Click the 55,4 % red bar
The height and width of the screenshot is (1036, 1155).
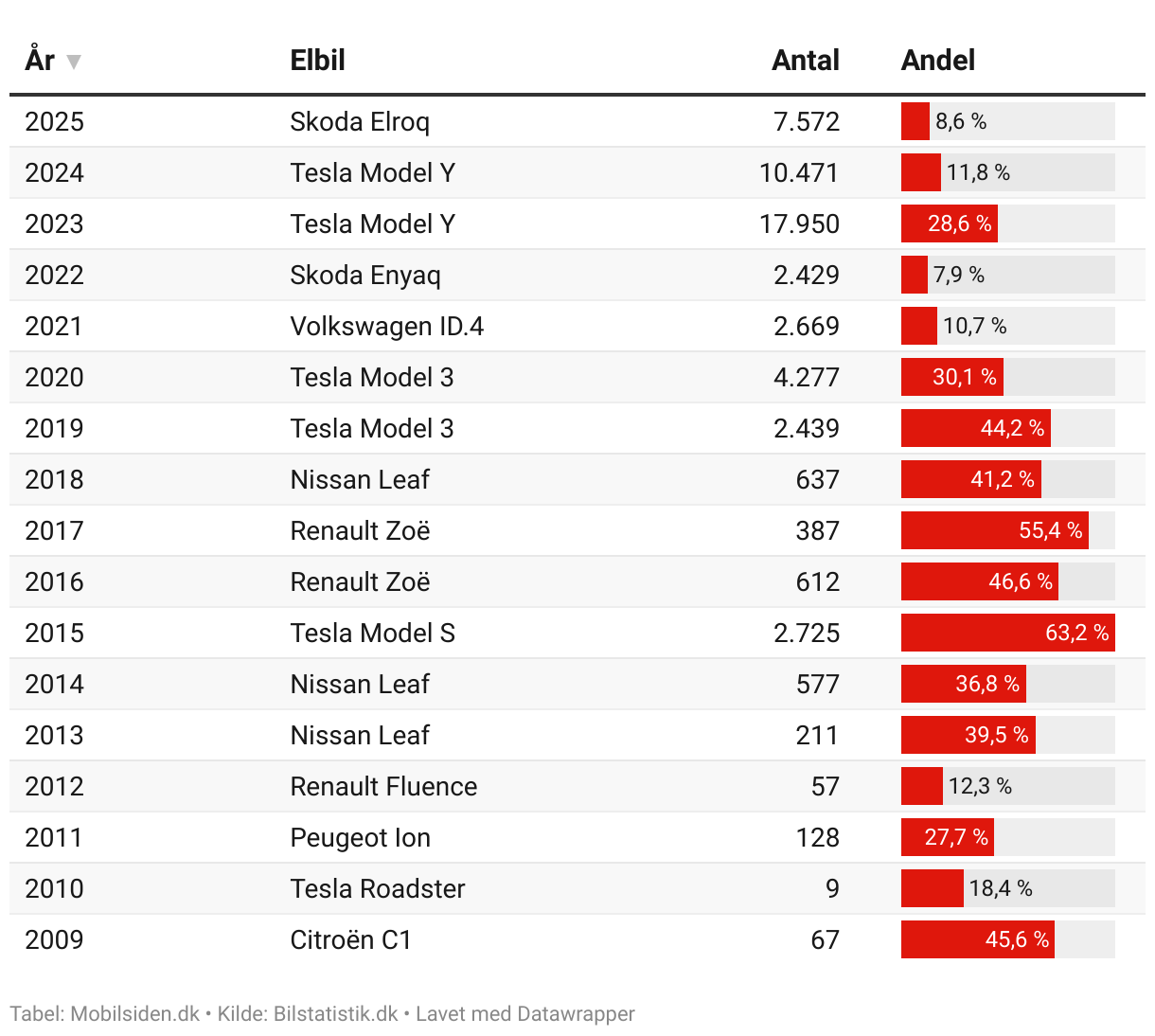coord(994,530)
